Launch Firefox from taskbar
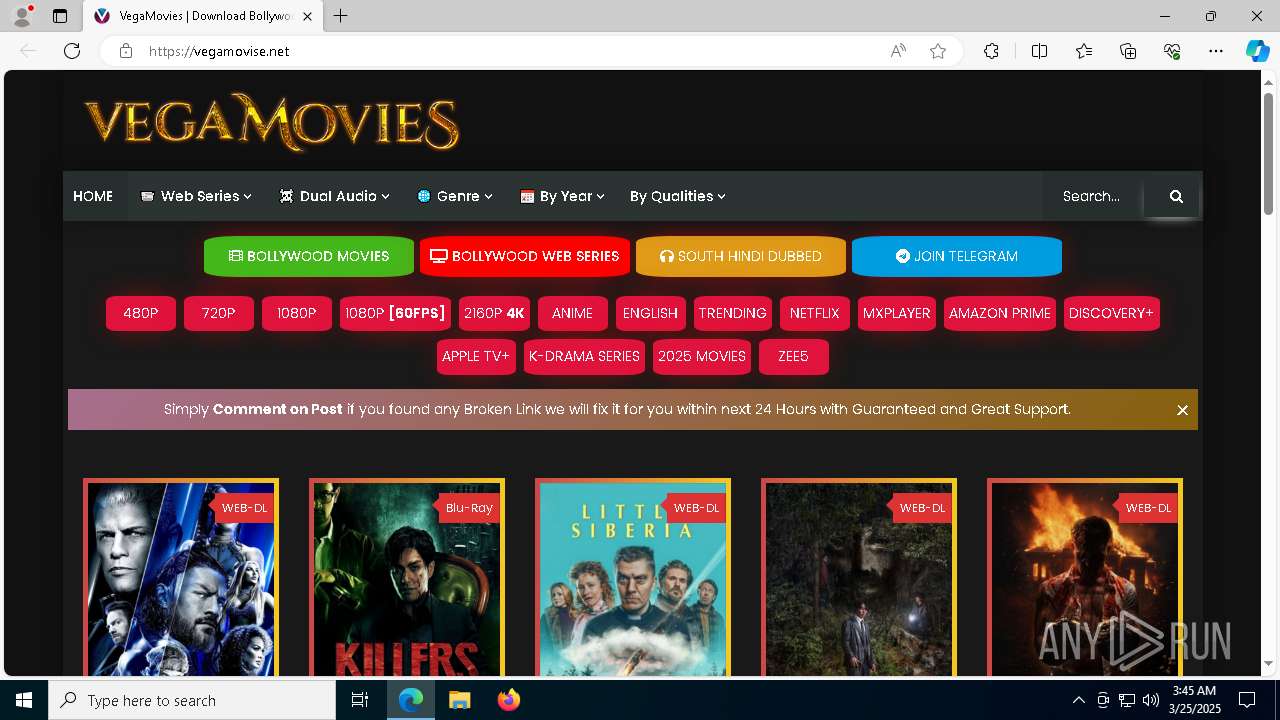 click(x=509, y=700)
